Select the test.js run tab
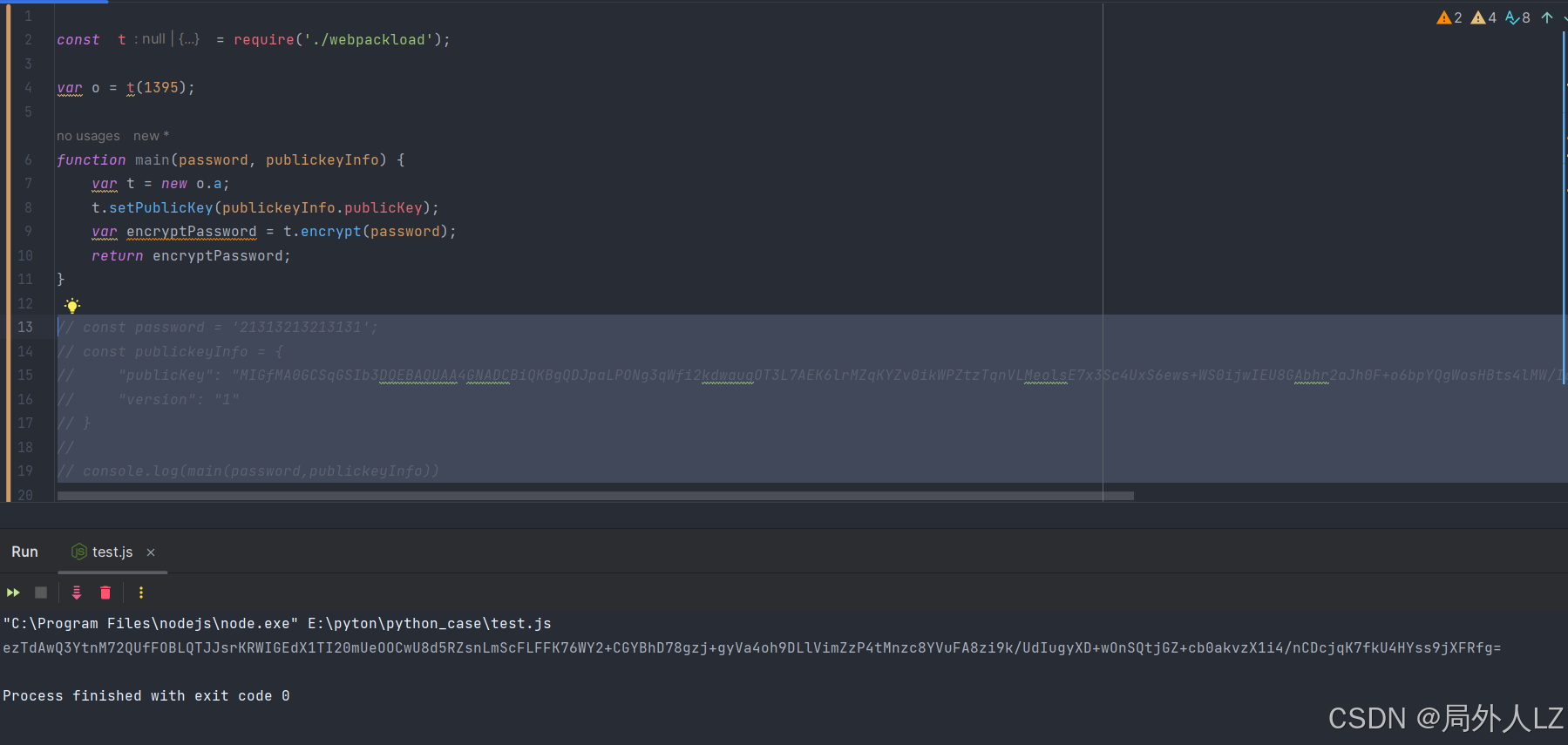This screenshot has height=745, width=1568. (x=112, y=552)
